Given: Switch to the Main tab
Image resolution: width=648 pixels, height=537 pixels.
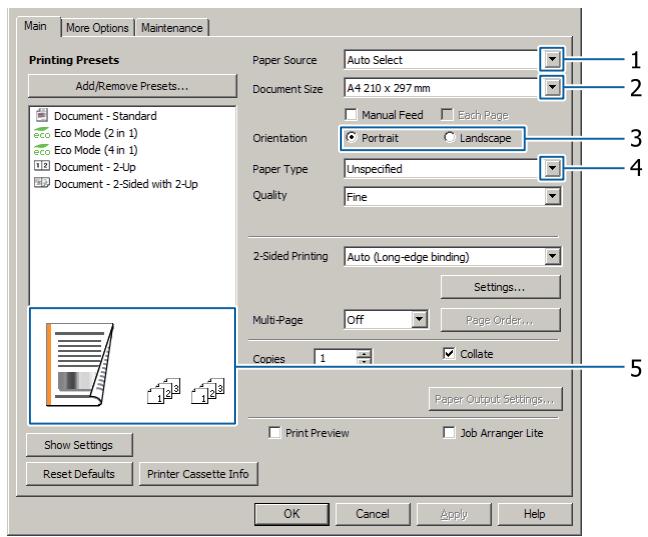Looking at the screenshot, I should [36, 26].
